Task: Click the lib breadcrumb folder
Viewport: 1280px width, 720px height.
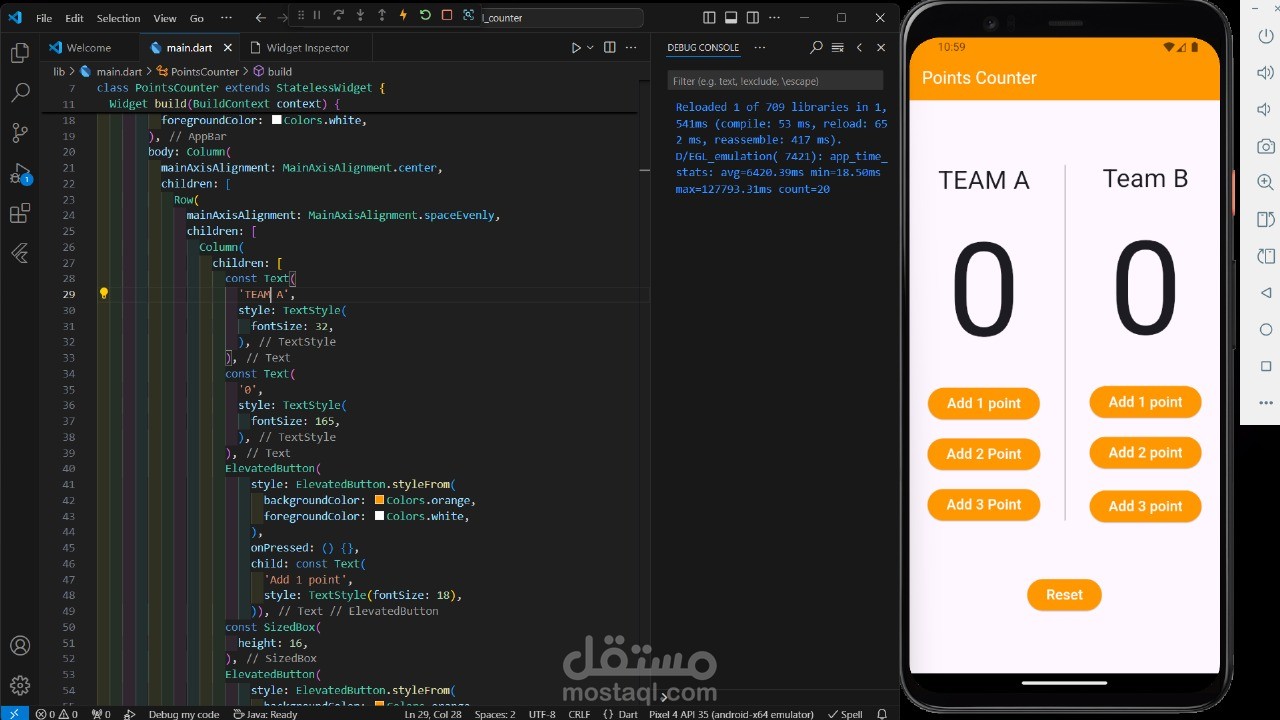Action: pos(59,71)
